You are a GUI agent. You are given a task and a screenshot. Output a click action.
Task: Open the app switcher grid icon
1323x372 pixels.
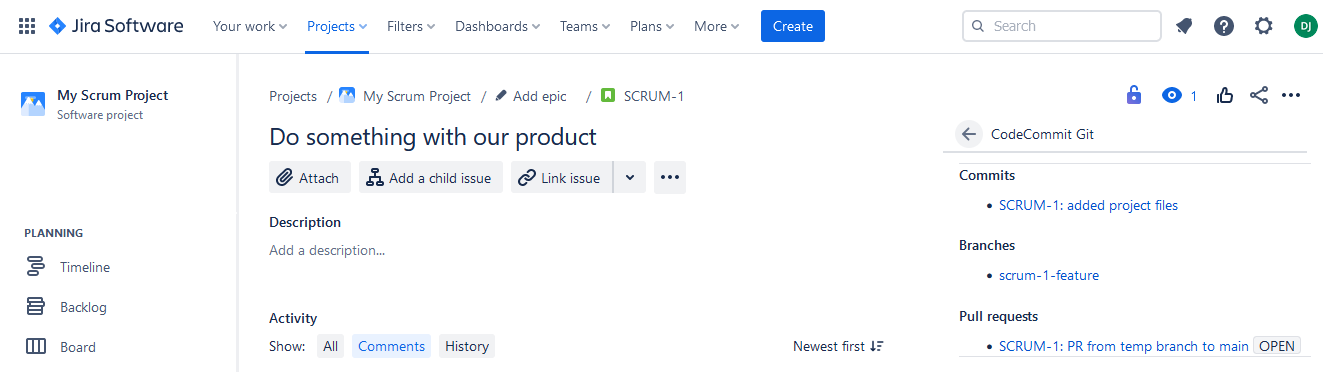(27, 26)
